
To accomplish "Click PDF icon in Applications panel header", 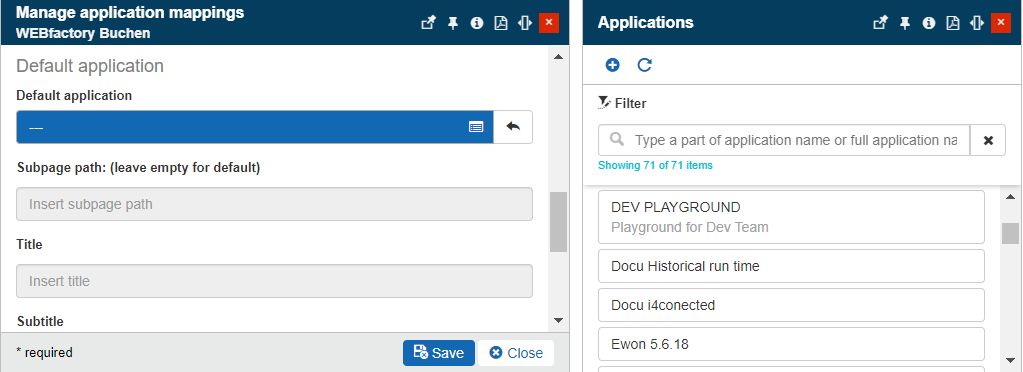I will point(953,23).
